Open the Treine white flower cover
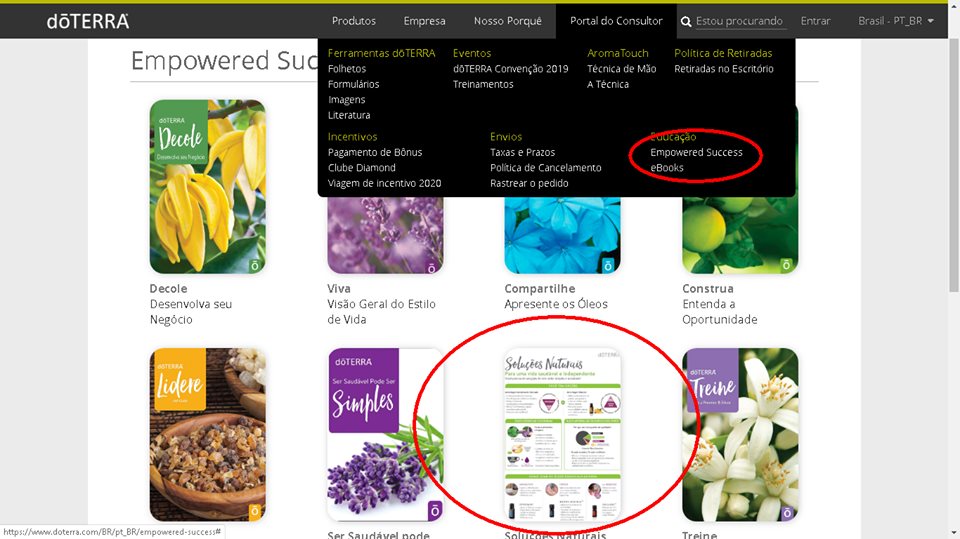 tap(740, 435)
